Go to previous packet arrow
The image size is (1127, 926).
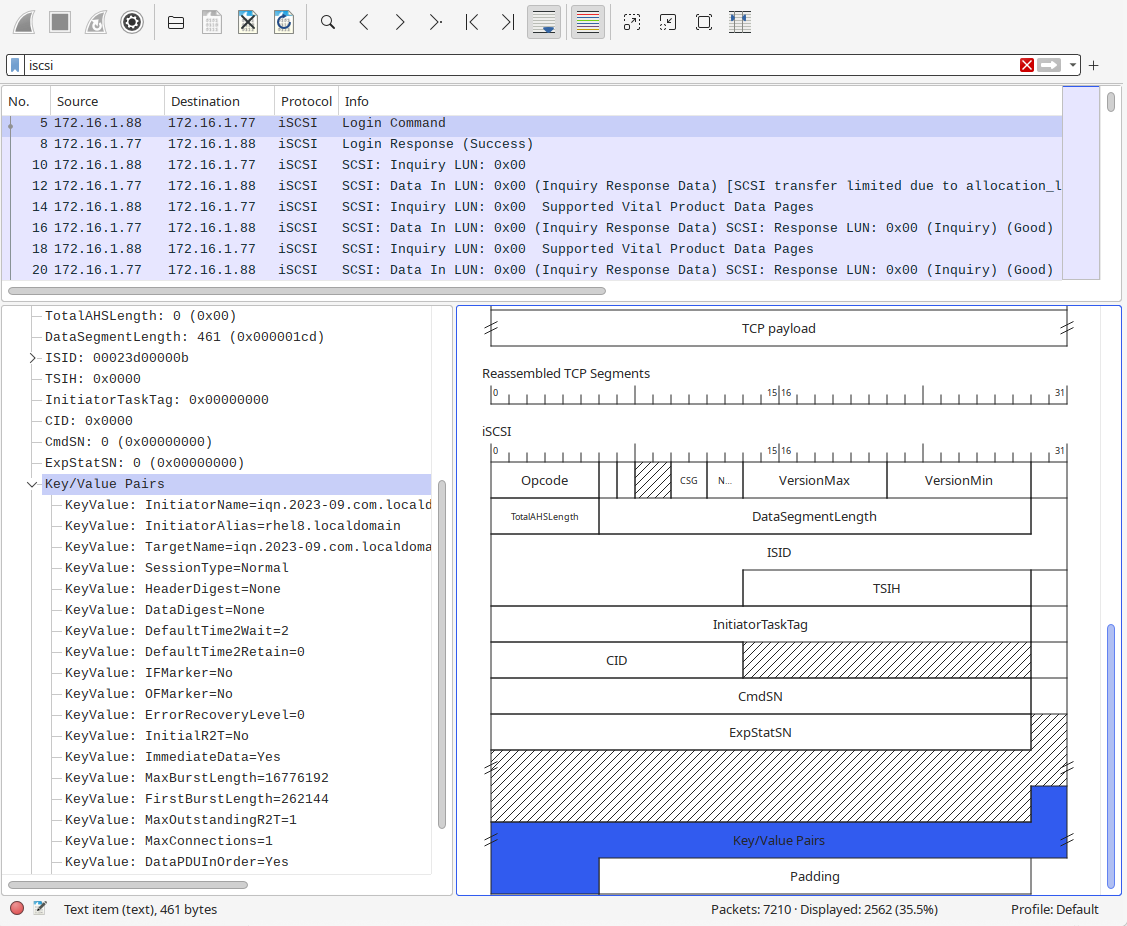[x=364, y=22]
